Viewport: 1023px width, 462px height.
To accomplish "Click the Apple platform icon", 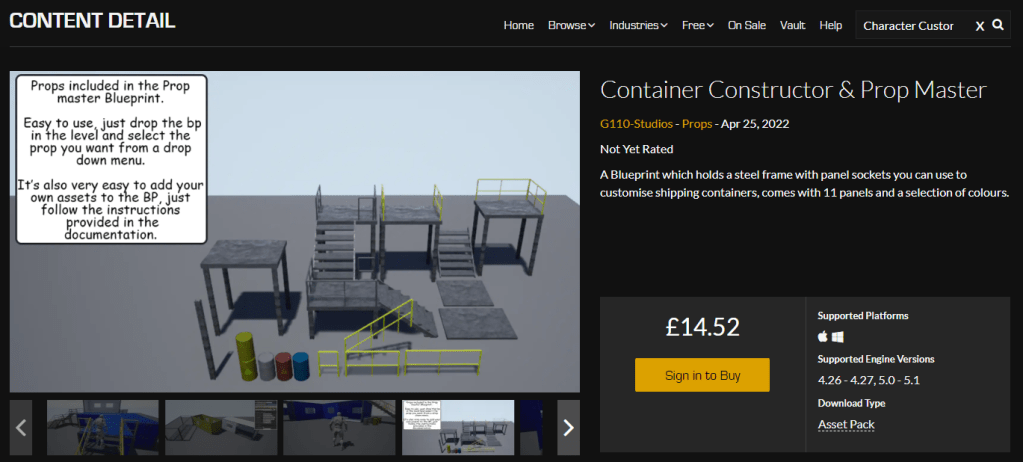I will pos(823,337).
